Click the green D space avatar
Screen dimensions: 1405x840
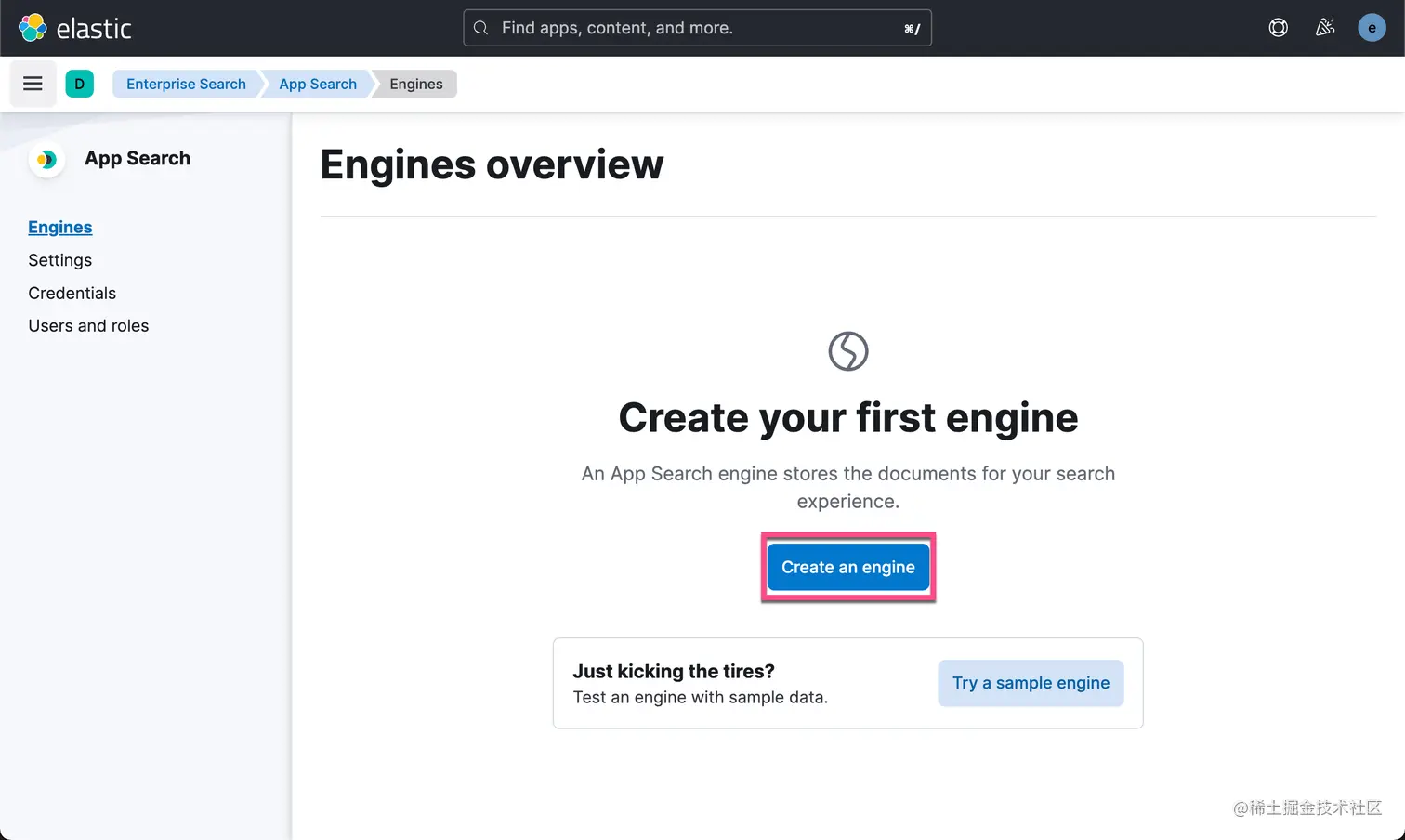click(80, 84)
